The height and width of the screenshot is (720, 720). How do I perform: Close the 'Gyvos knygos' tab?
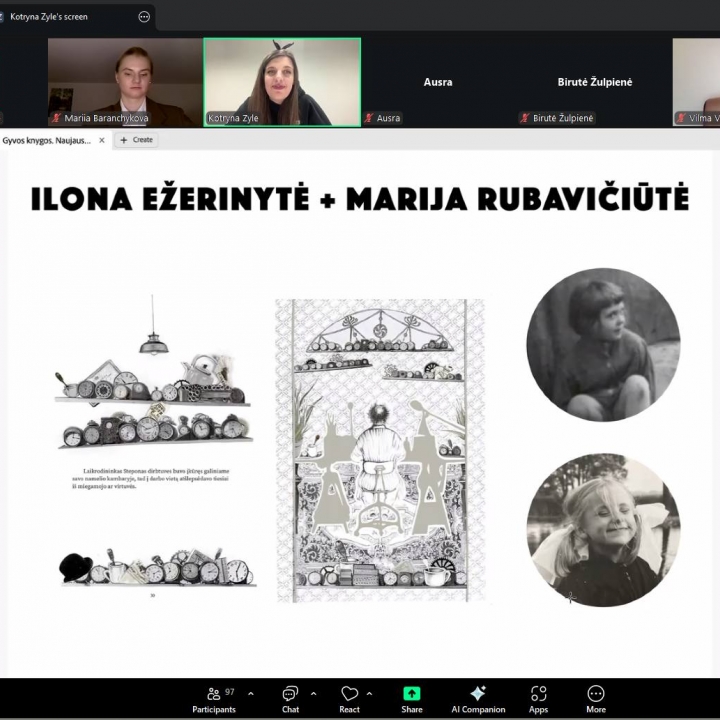pyautogui.click(x=102, y=140)
